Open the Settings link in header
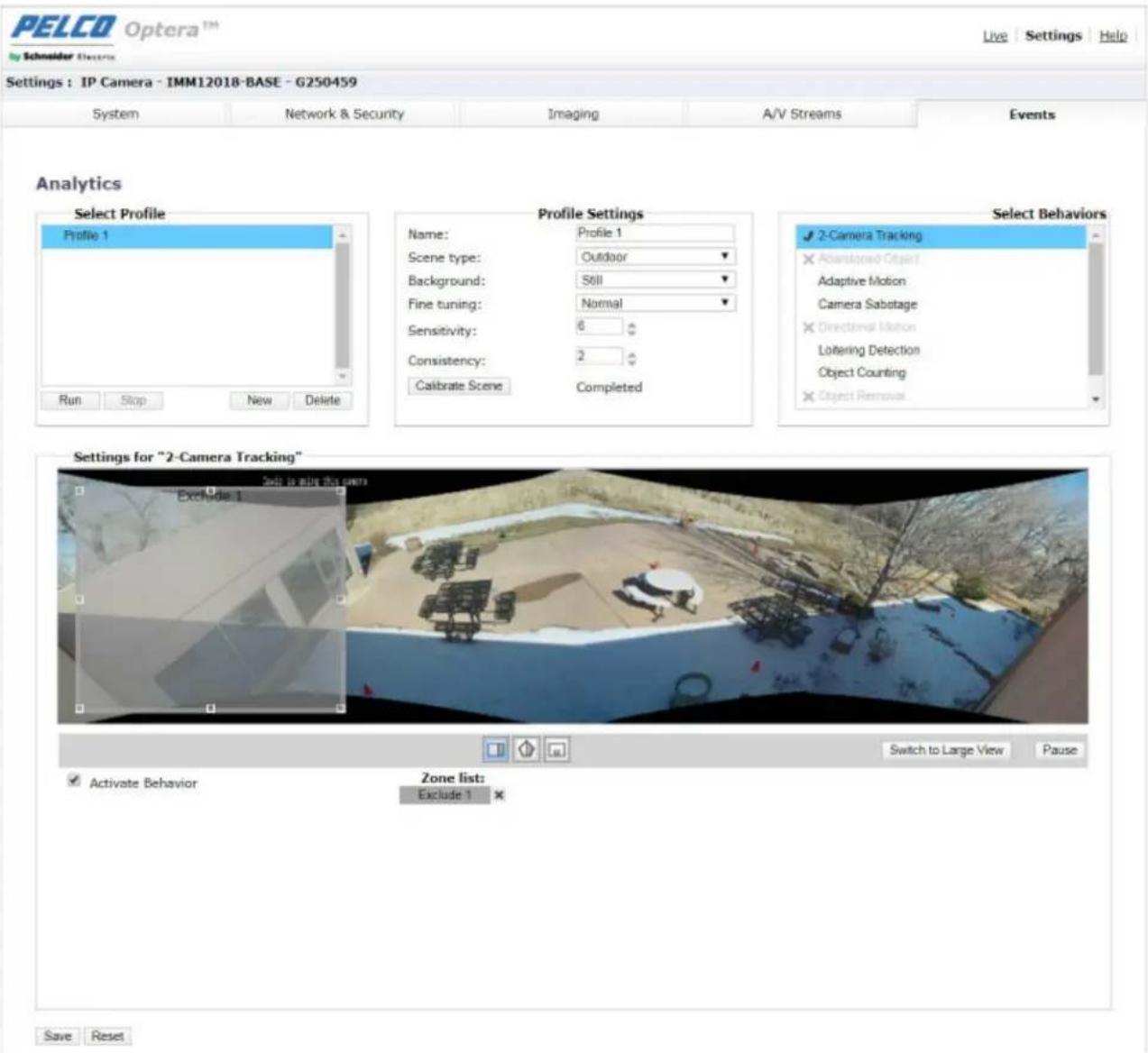Viewport: 1148px width, 1053px height. (1053, 36)
